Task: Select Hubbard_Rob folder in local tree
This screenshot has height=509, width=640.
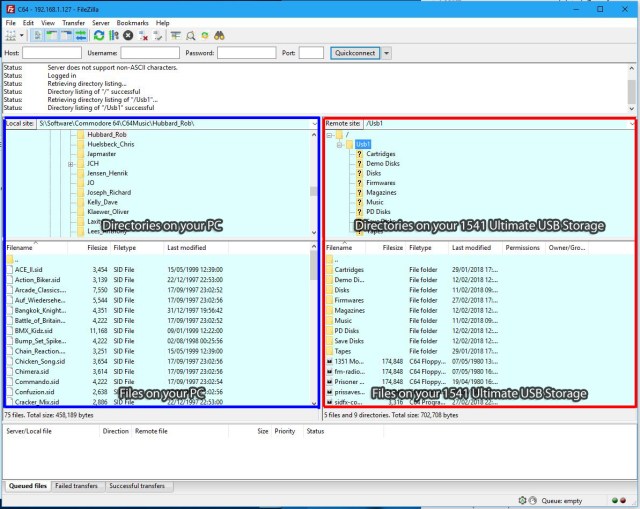Action: click(x=107, y=134)
